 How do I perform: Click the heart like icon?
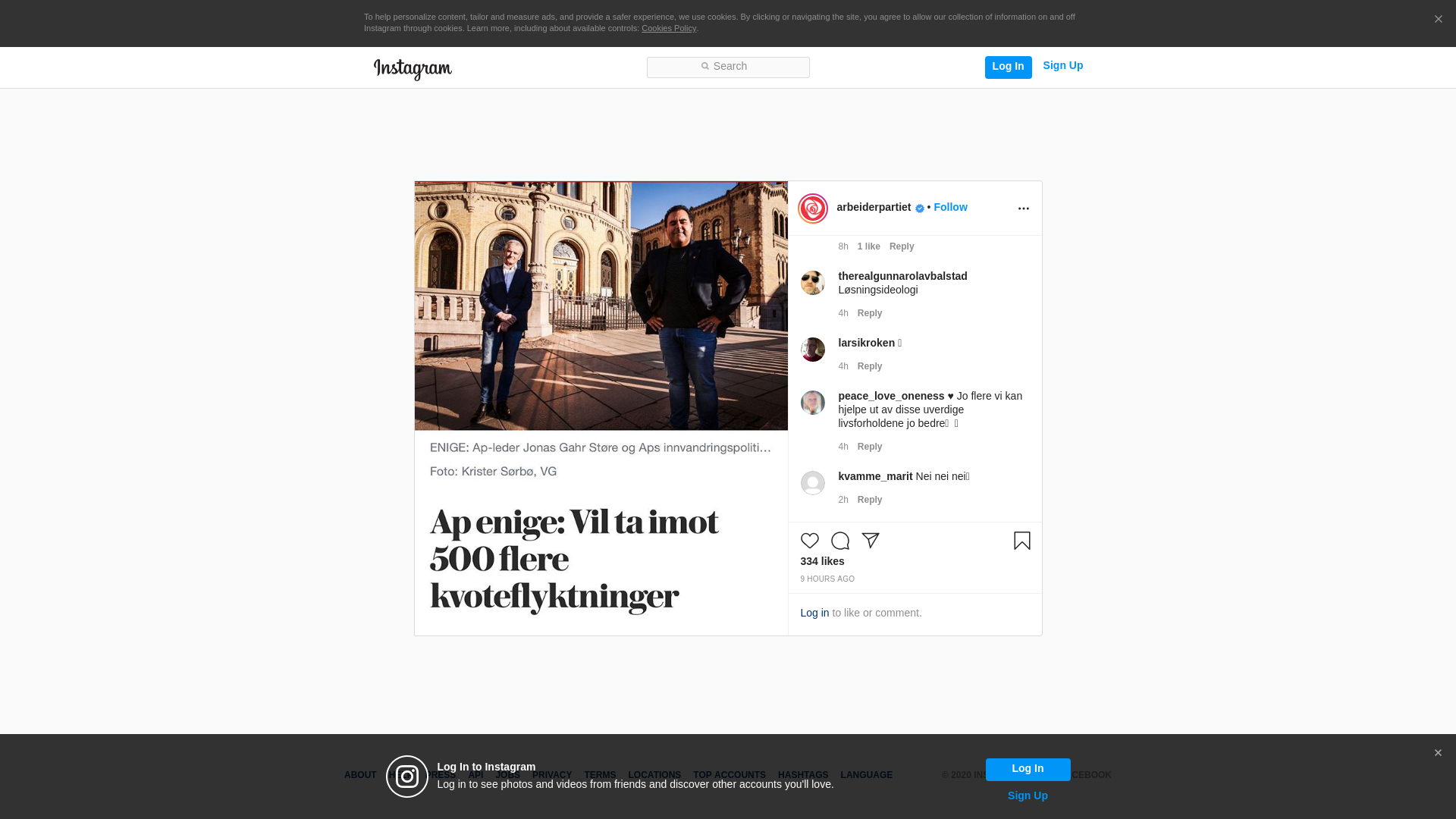[809, 541]
